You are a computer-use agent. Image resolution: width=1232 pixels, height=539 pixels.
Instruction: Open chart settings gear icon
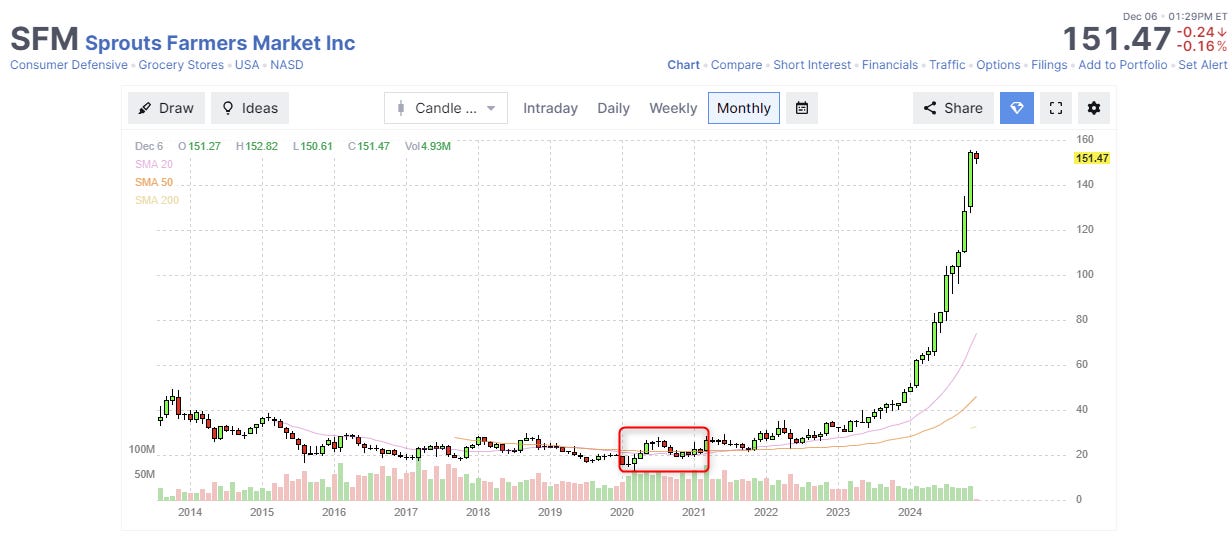tap(1094, 108)
